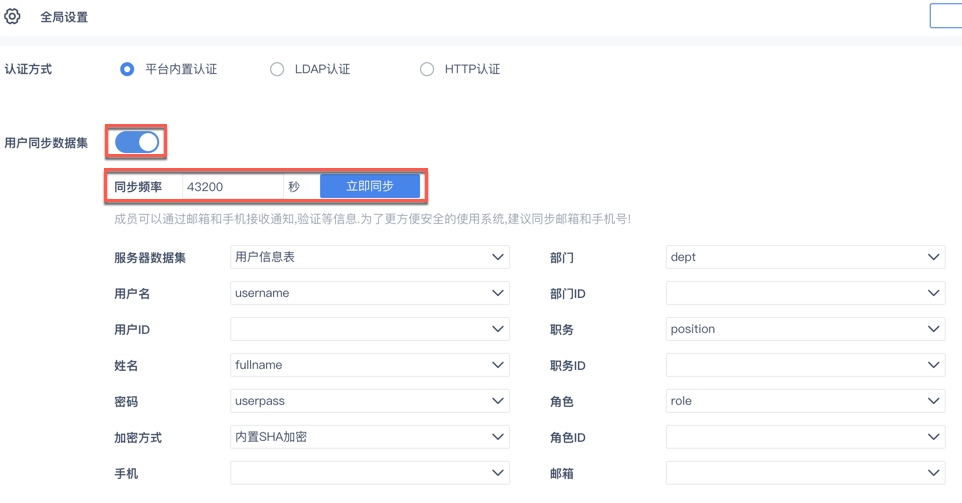Select platform built-in authentication (平台内置认证)
This screenshot has height=503, width=962.
pyautogui.click(x=127, y=69)
